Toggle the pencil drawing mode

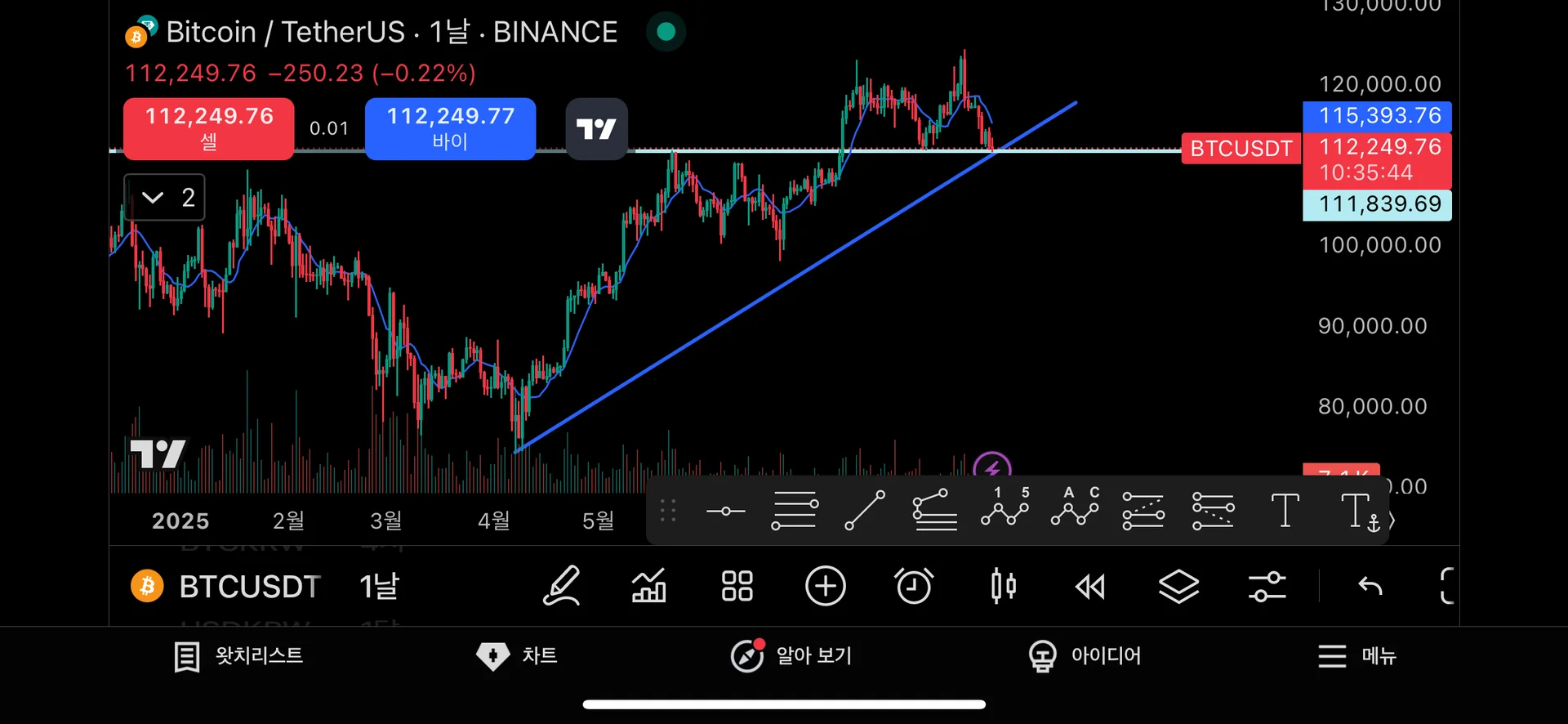click(x=562, y=586)
